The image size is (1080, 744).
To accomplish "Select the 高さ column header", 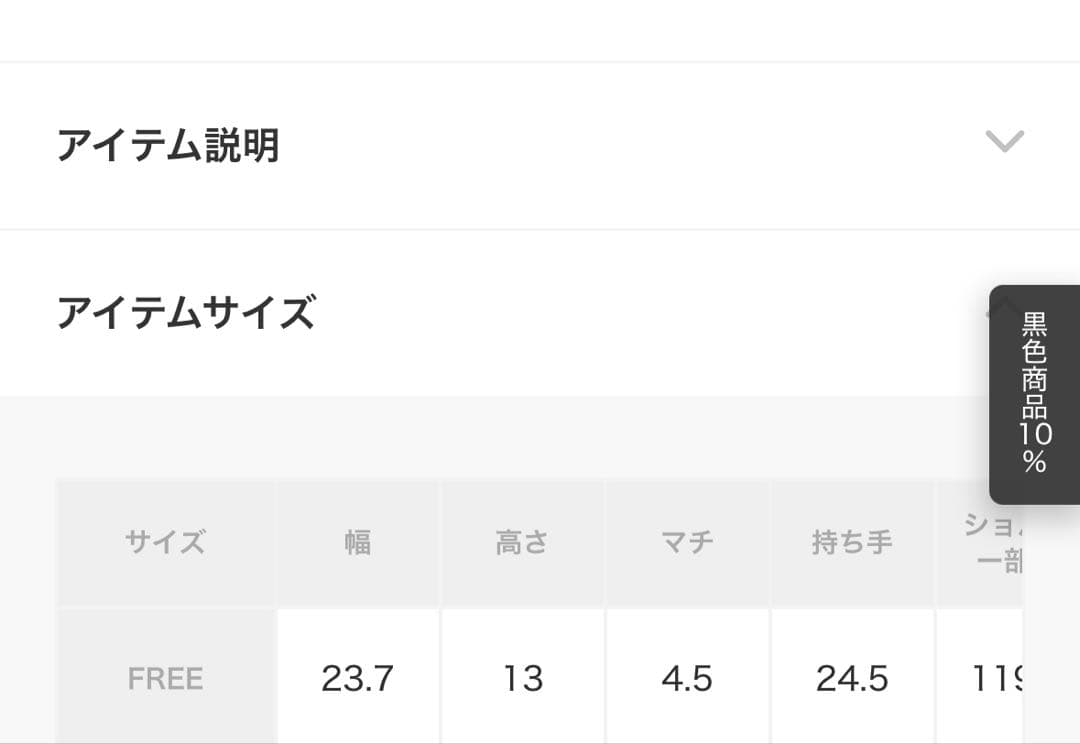I will pyautogui.click(x=522, y=542).
